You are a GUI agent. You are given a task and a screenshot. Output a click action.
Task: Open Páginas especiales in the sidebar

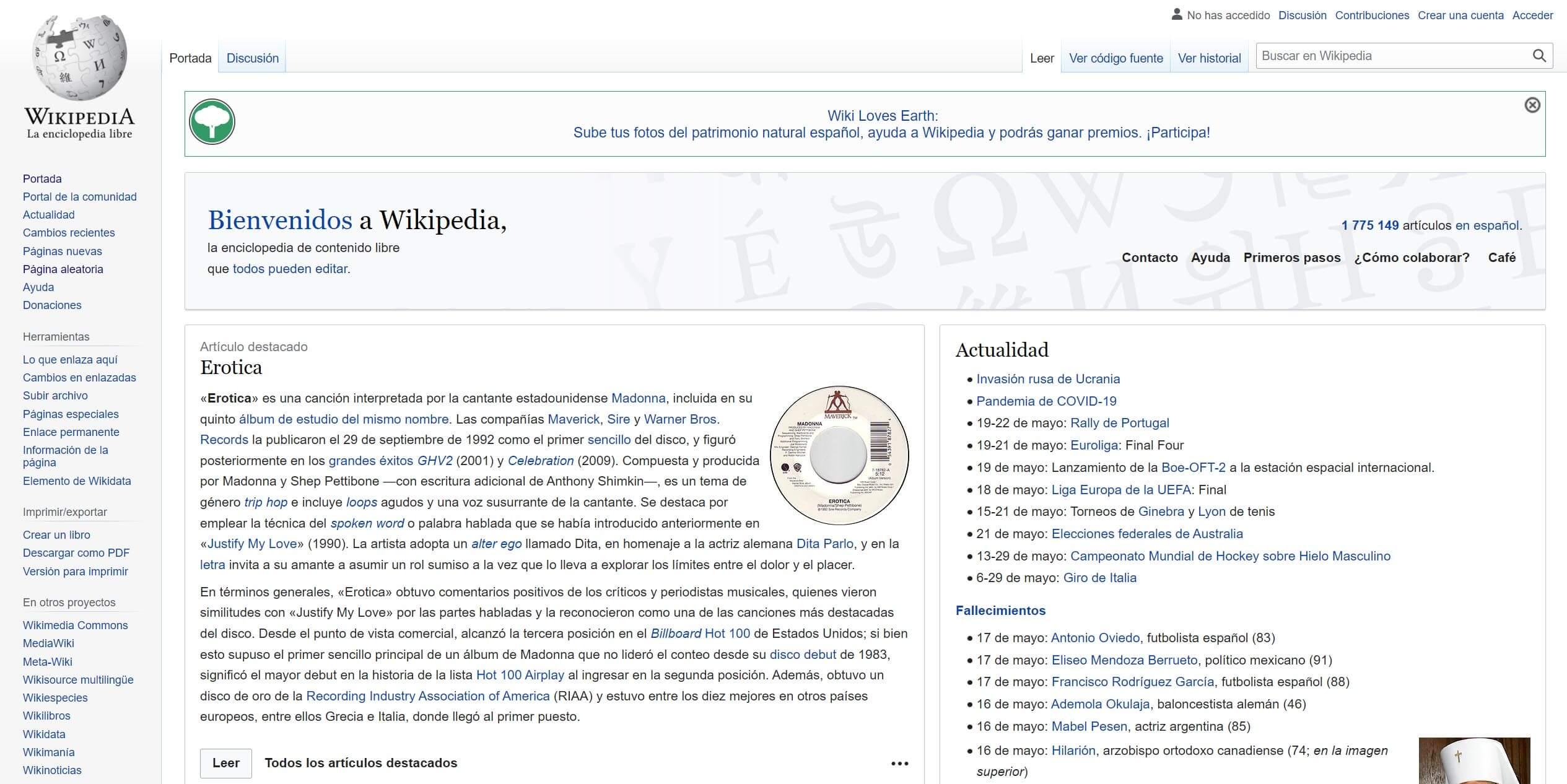coord(71,414)
